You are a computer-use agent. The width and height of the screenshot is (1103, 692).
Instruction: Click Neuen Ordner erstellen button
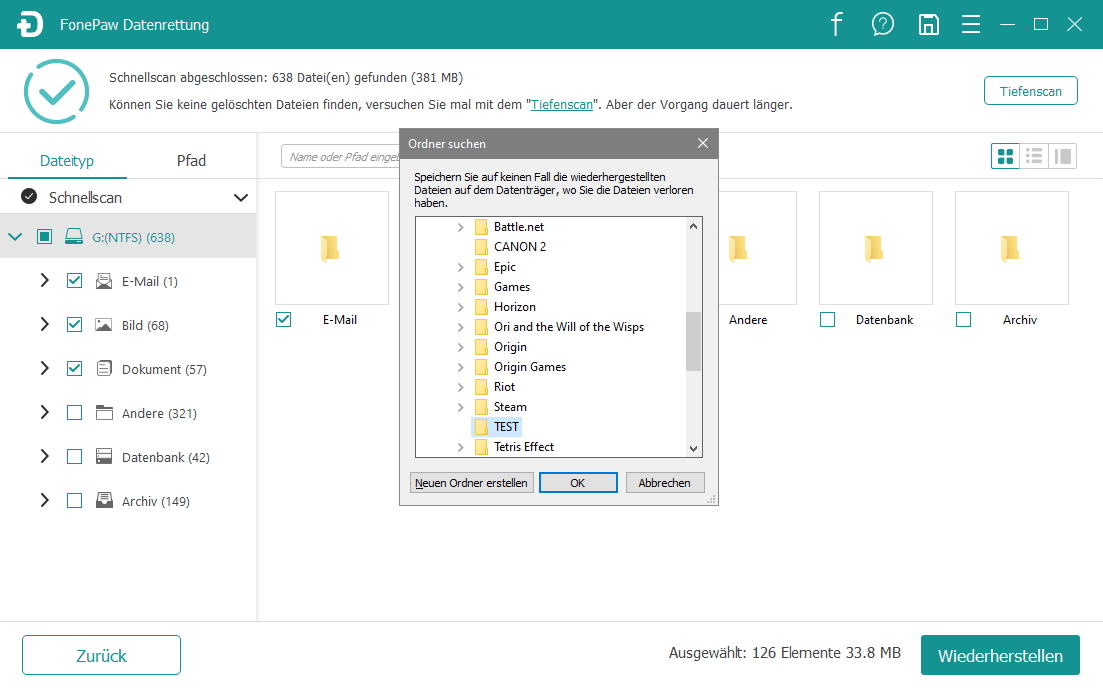click(x=471, y=482)
